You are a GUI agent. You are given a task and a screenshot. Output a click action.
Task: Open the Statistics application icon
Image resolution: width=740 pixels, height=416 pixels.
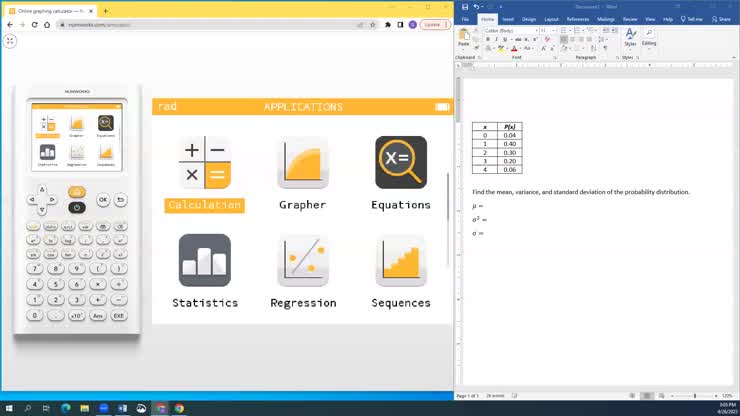click(204, 260)
